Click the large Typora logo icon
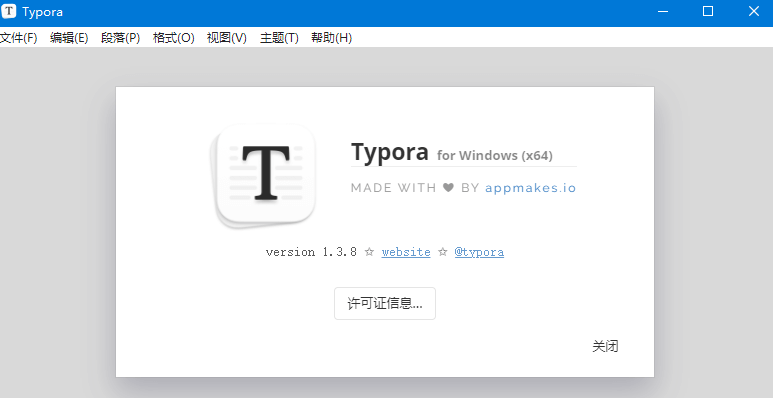Screen dimensions: 773x398 click(264, 176)
